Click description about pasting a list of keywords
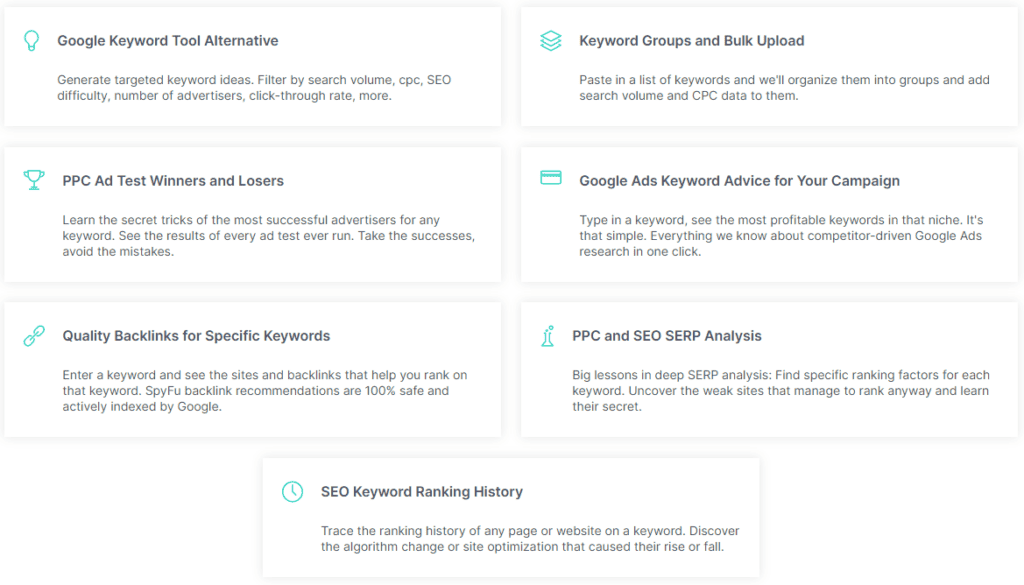 tap(784, 87)
